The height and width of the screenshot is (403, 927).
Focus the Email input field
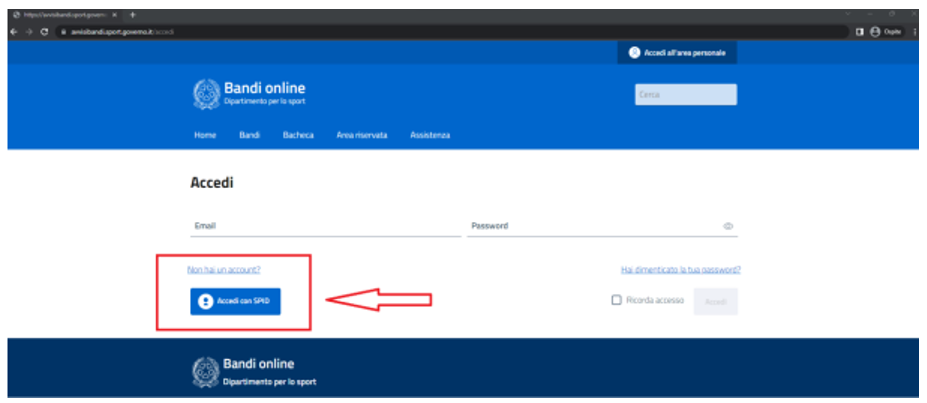point(325,226)
